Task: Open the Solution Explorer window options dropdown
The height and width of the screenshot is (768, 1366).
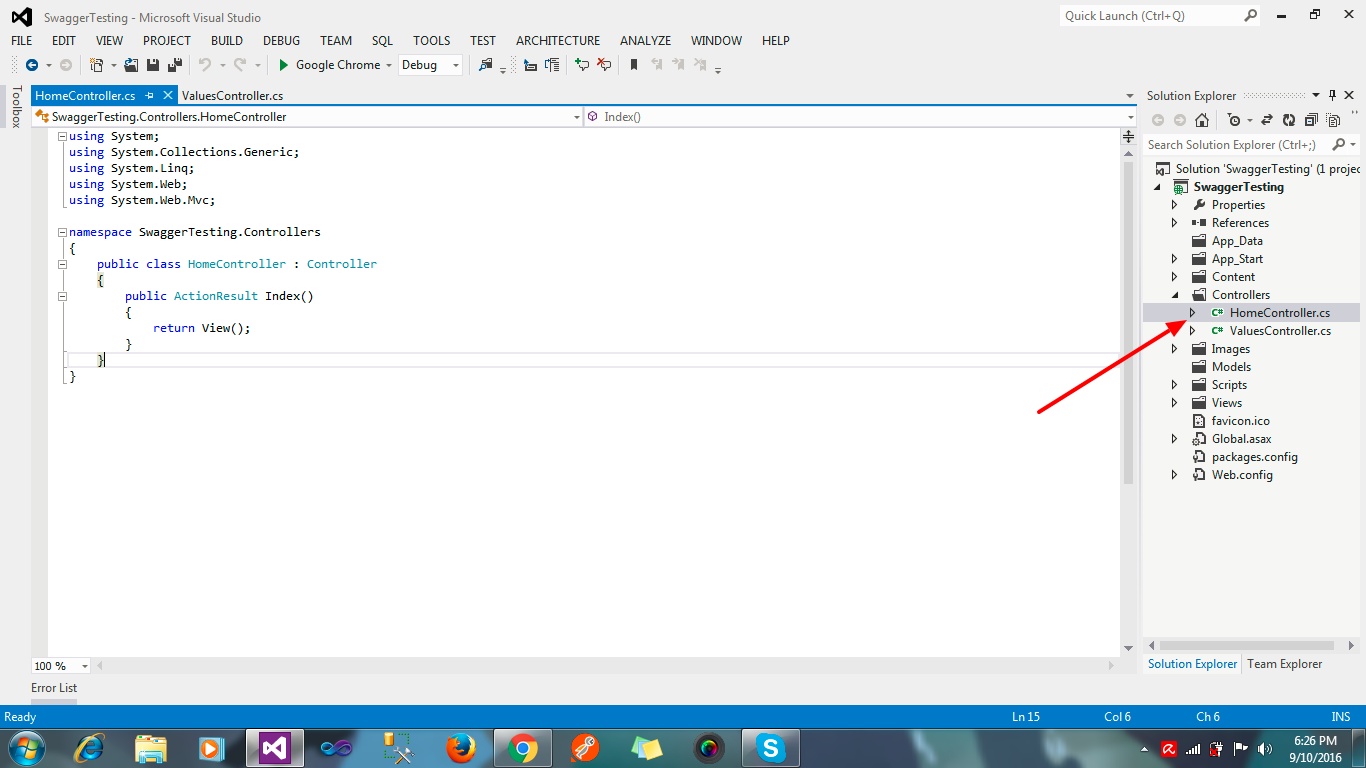Action: click(1316, 96)
